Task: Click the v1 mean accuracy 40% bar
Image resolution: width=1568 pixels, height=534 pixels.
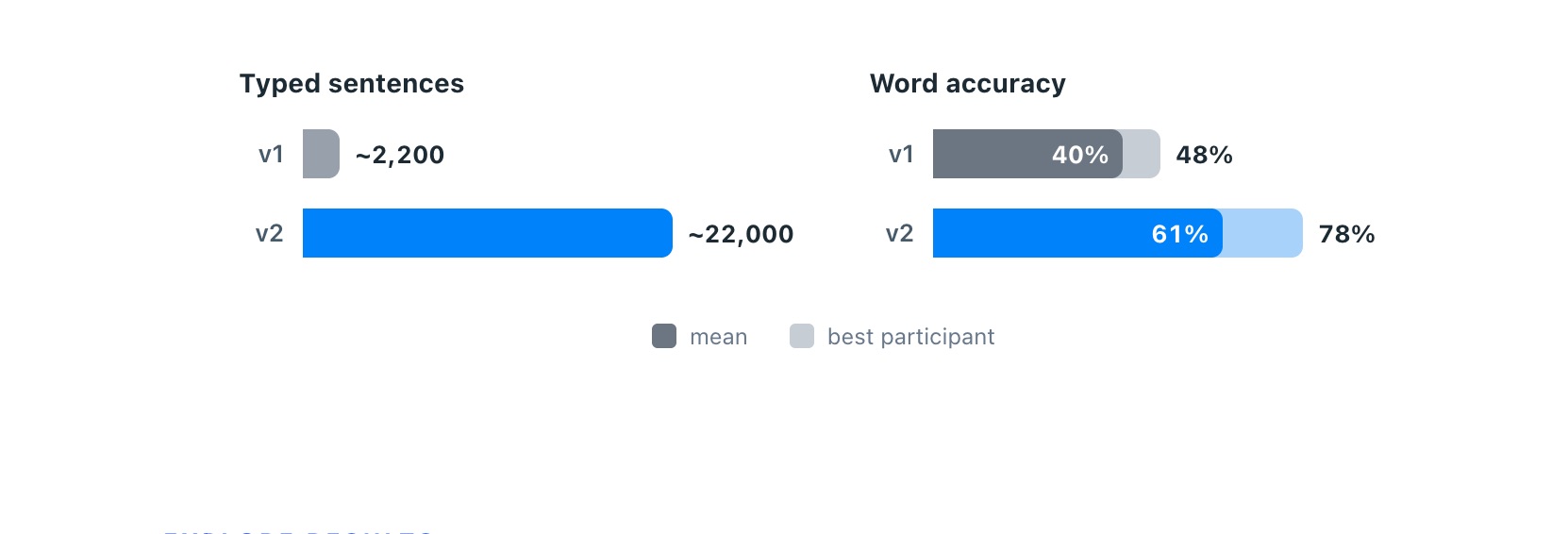Action: coord(1027,154)
